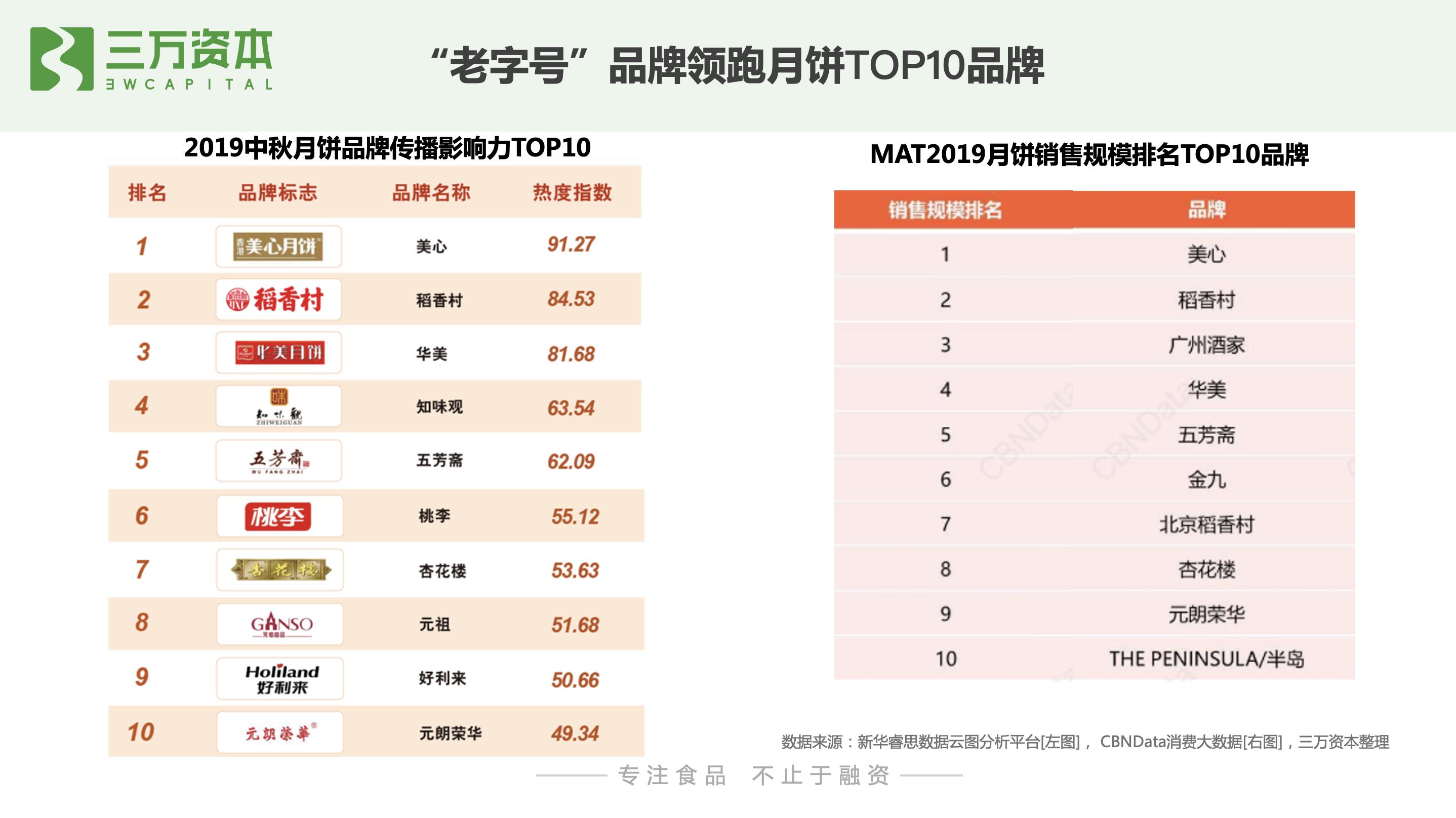Click the Holiland 好利来 logo

pyautogui.click(x=282, y=679)
